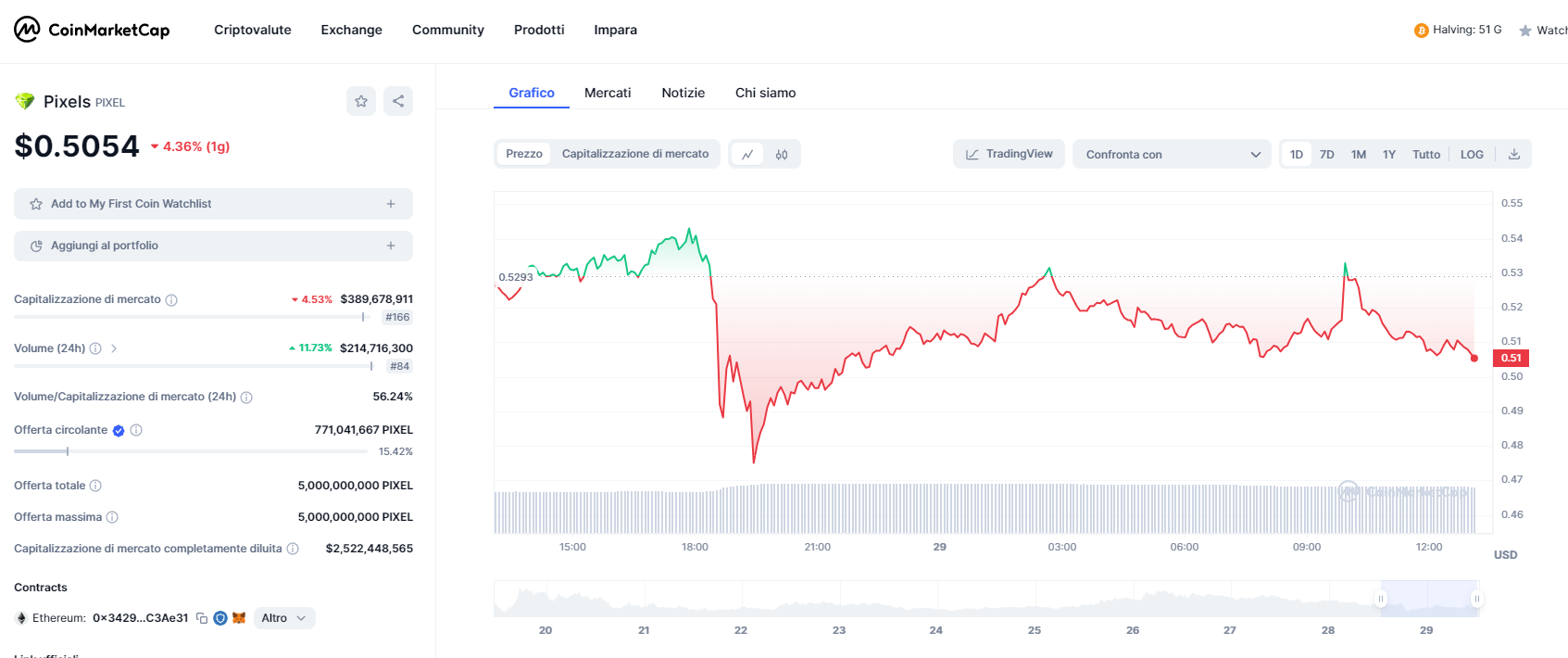Open the Criptovalute menu
This screenshot has width=1568, height=658.
253,30
